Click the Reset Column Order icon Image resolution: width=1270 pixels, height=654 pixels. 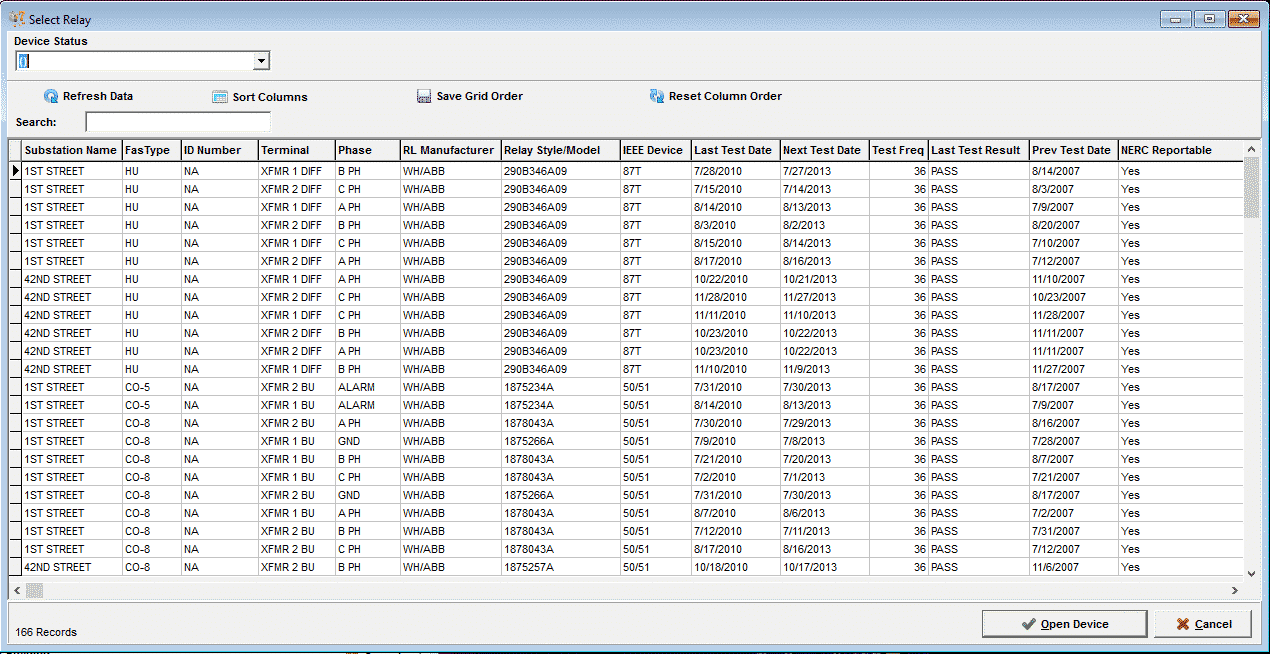click(657, 97)
